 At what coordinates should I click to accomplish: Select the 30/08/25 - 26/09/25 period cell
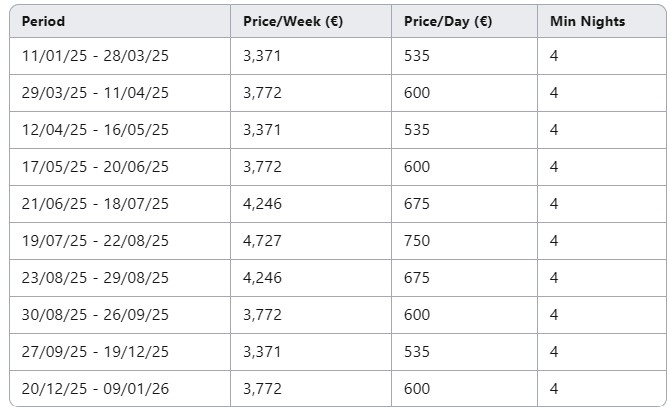click(120, 315)
